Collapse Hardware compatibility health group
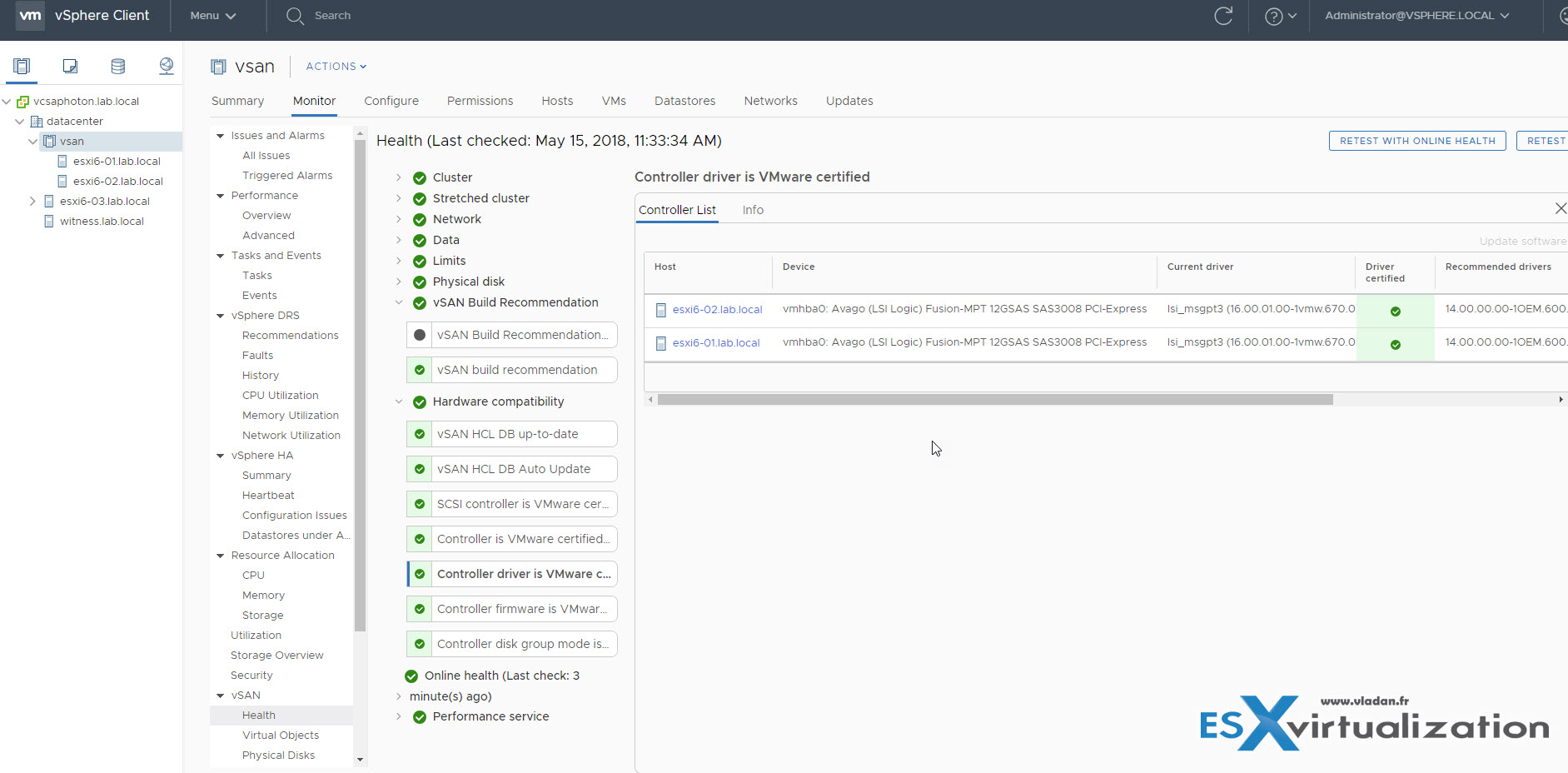The width and height of the screenshot is (1568, 773). pyautogui.click(x=399, y=401)
